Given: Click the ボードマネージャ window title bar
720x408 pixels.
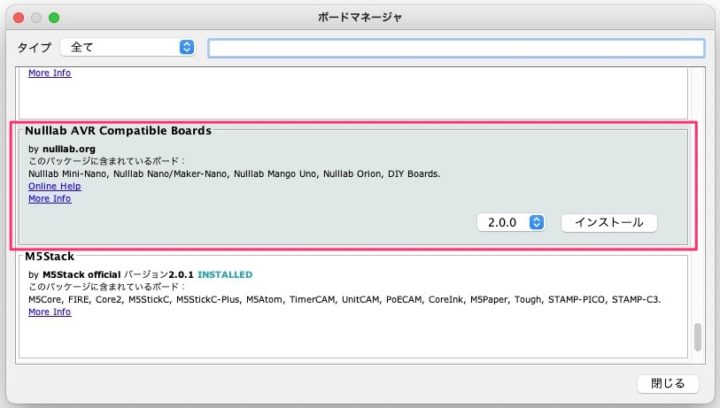Looking at the screenshot, I should pos(359,18).
